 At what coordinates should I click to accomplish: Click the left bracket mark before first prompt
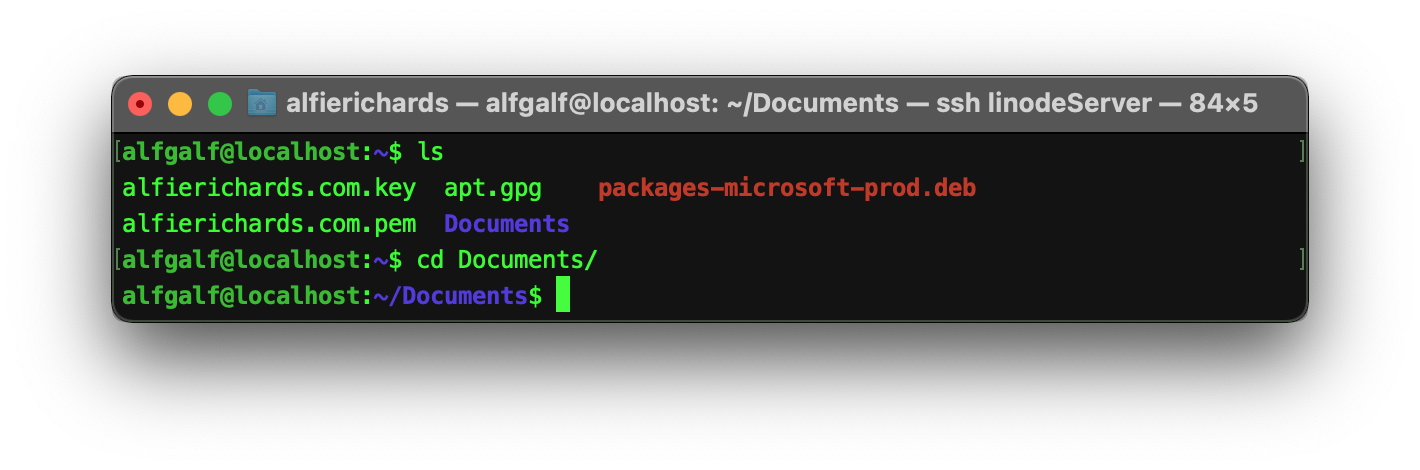click(118, 152)
